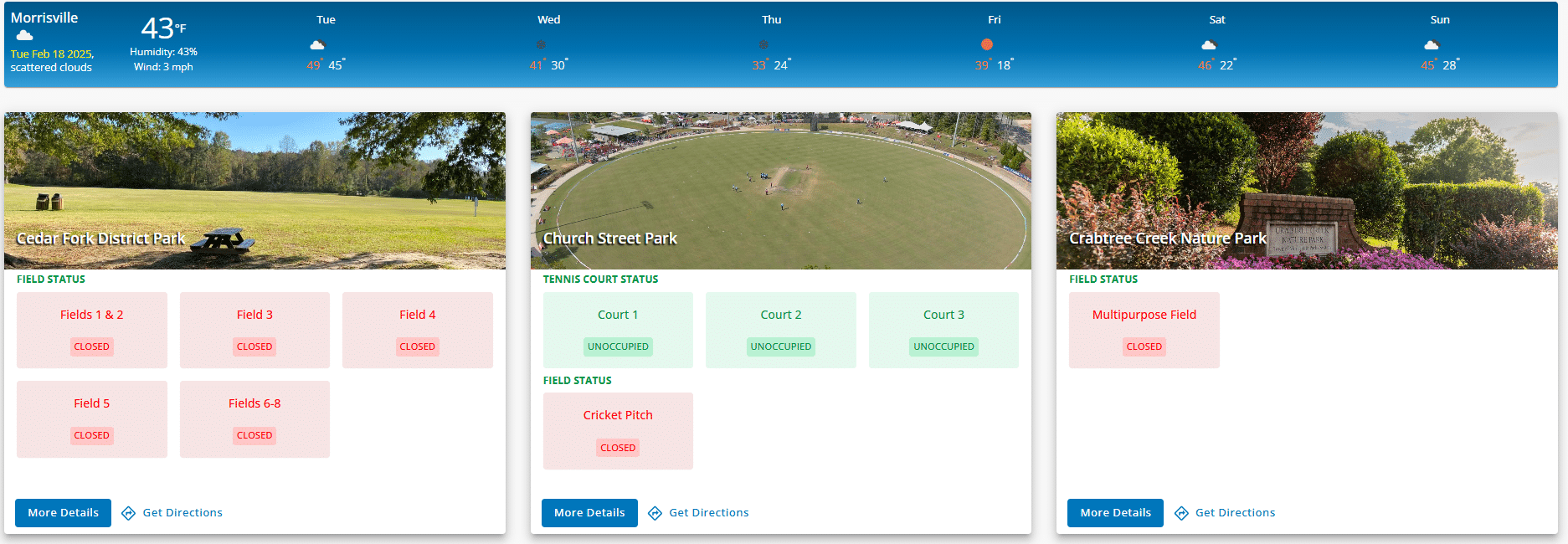
Task: Select the Crabtree Creek Nature Park photo
Action: tap(1306, 191)
